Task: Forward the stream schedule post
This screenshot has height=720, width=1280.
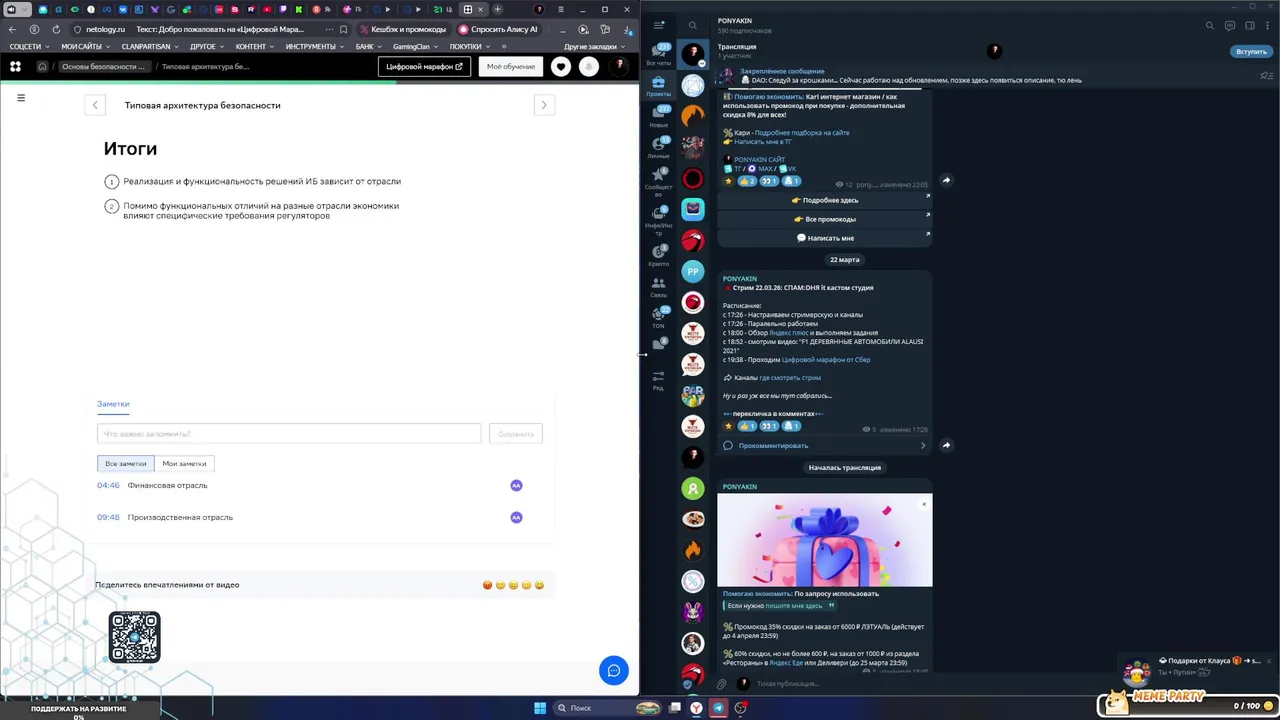Action: (x=946, y=445)
